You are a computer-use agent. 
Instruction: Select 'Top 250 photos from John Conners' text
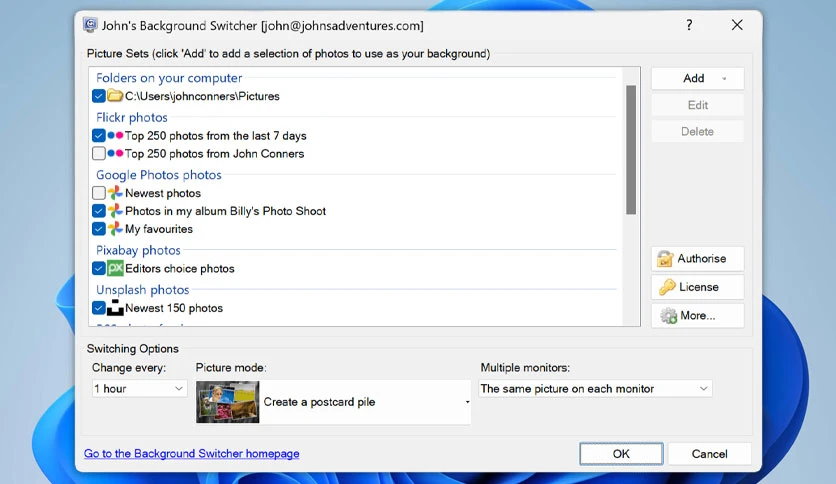point(214,154)
